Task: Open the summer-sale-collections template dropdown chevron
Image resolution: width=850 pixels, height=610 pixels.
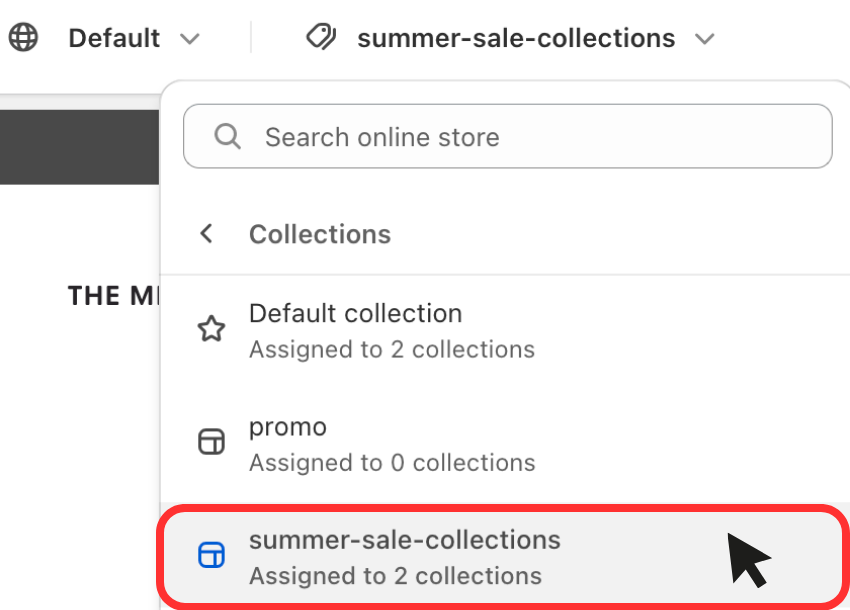Action: tap(705, 39)
